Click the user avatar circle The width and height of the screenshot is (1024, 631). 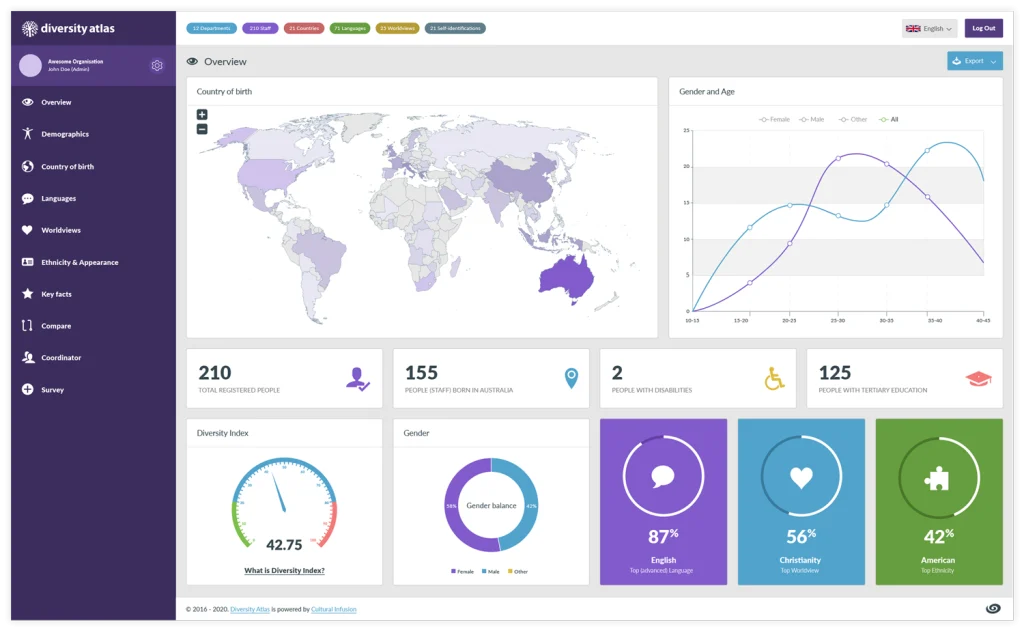pyautogui.click(x=30, y=65)
